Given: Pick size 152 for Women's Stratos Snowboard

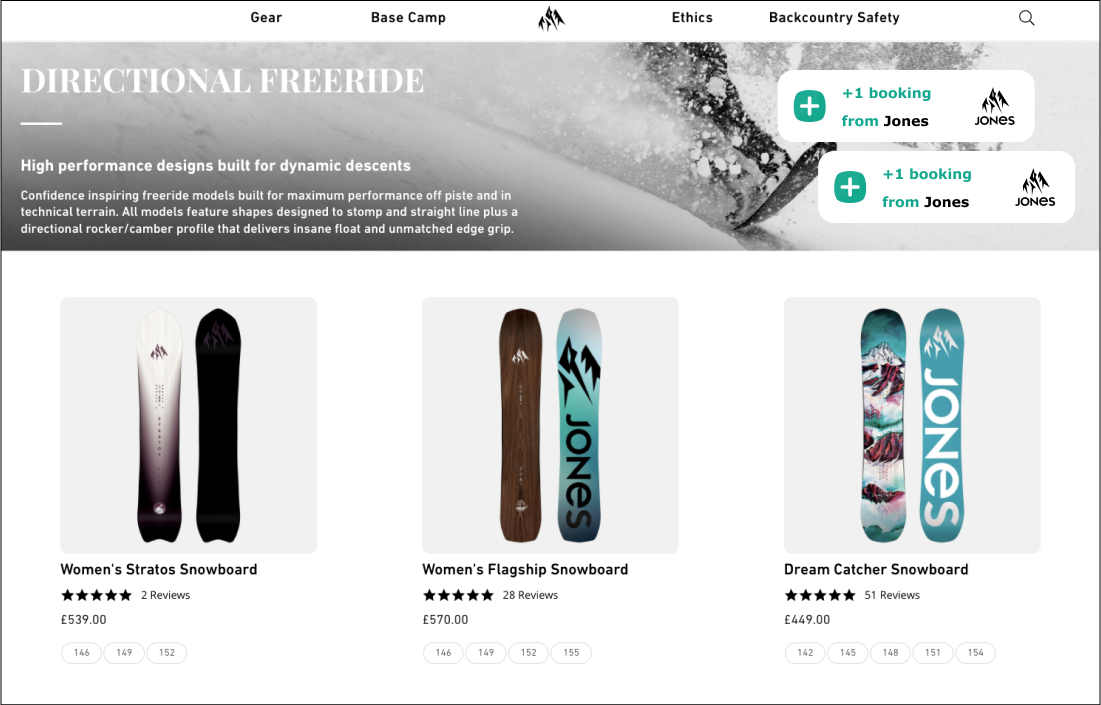Looking at the screenshot, I should 167,653.
